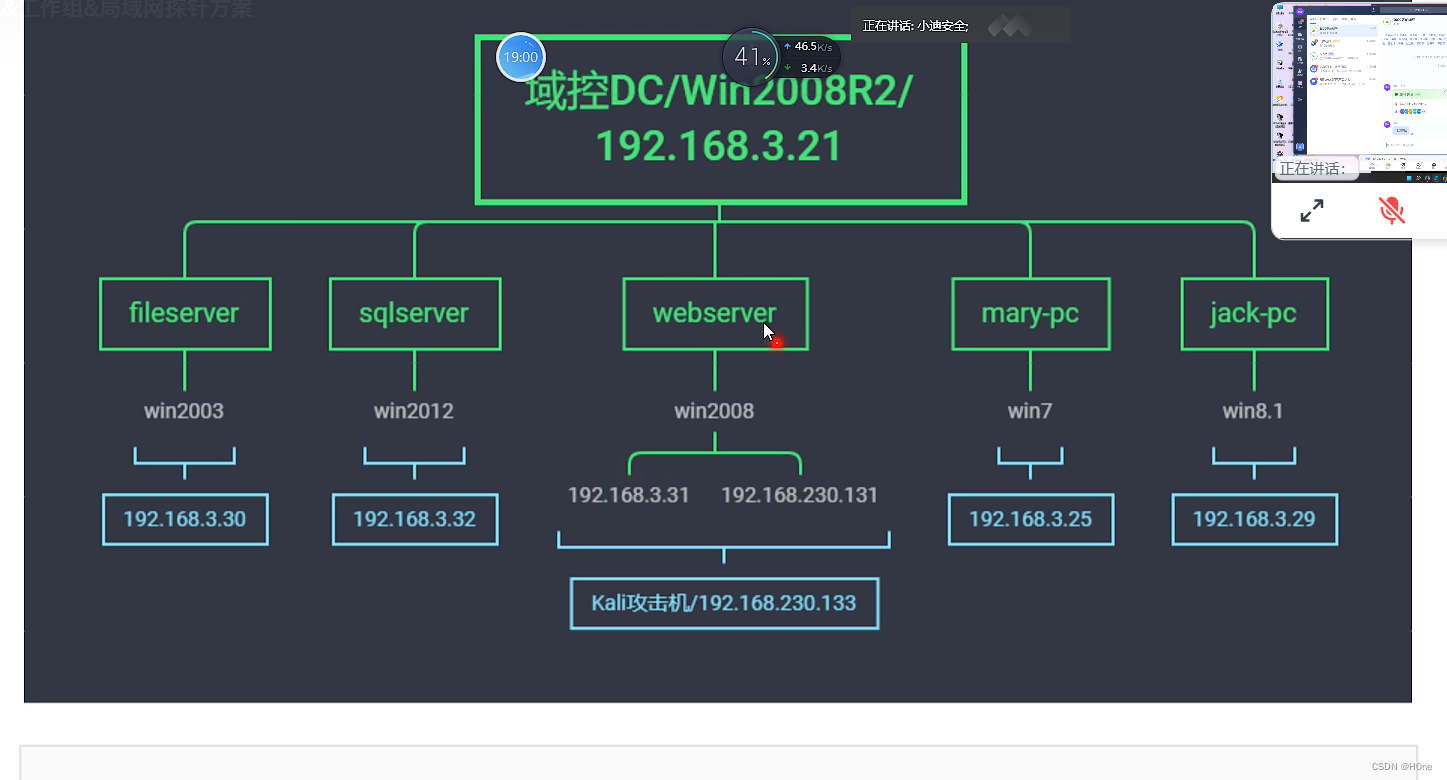The height and width of the screenshot is (780, 1447).
Task: Click the red pointer dot near webserver
Action: pos(775,343)
